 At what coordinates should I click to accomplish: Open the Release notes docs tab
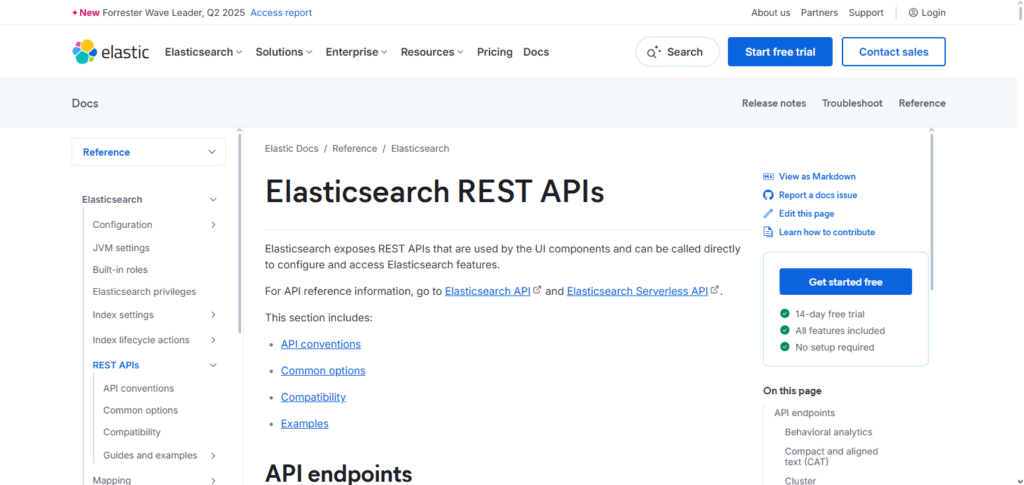point(774,103)
